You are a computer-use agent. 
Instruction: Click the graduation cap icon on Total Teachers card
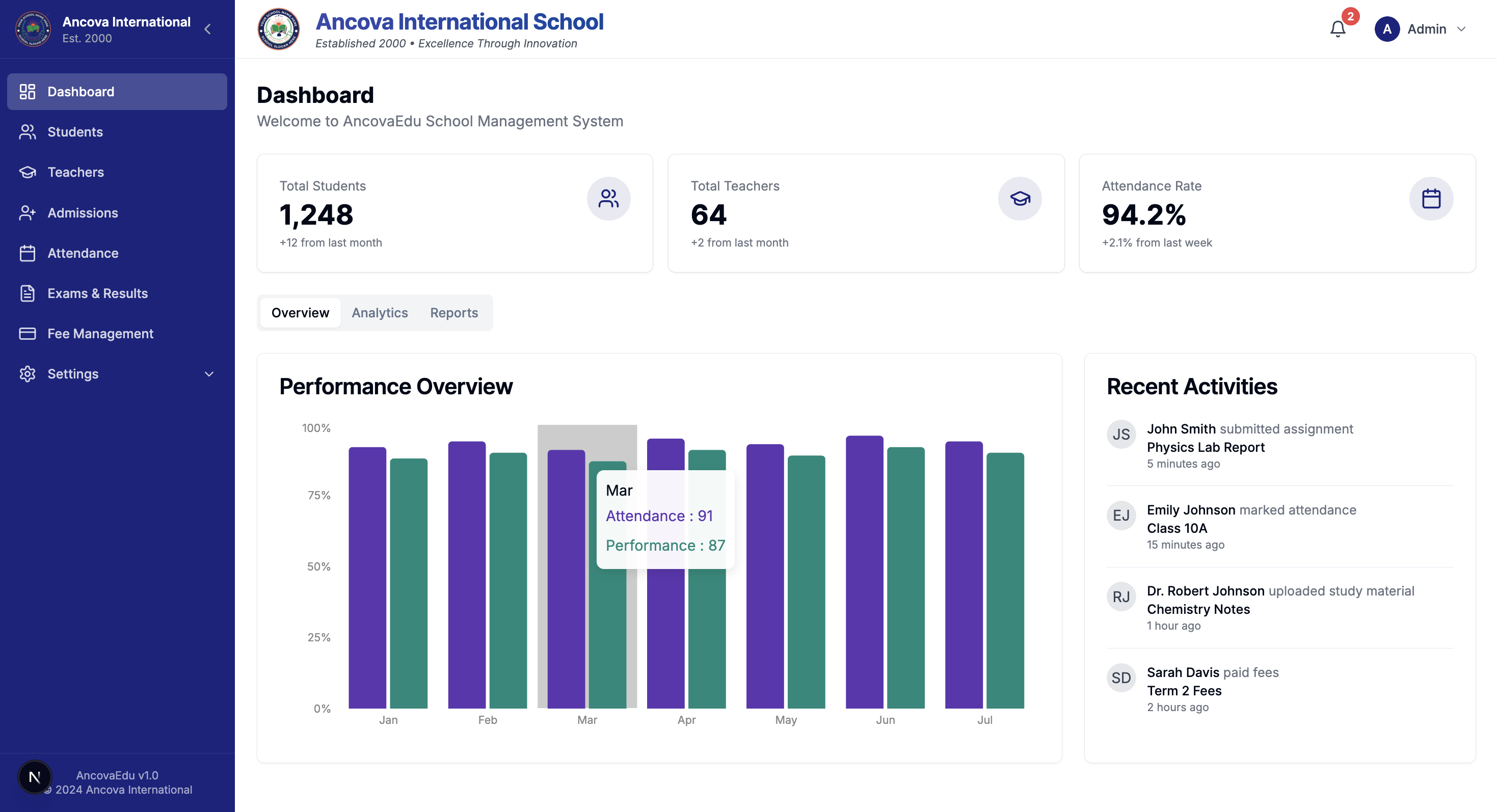tap(1020, 198)
